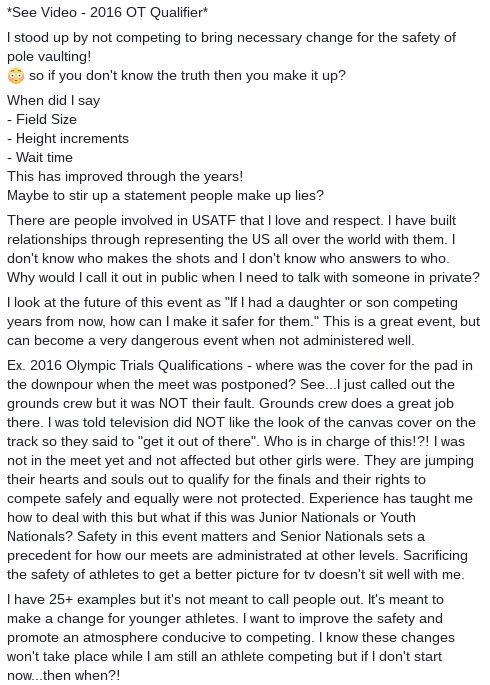Image resolution: width=490 pixels, height=685 pixels.
Task: Click the "*See Video - 2016 OT Qualifier*" line
Action: pos(107,13)
